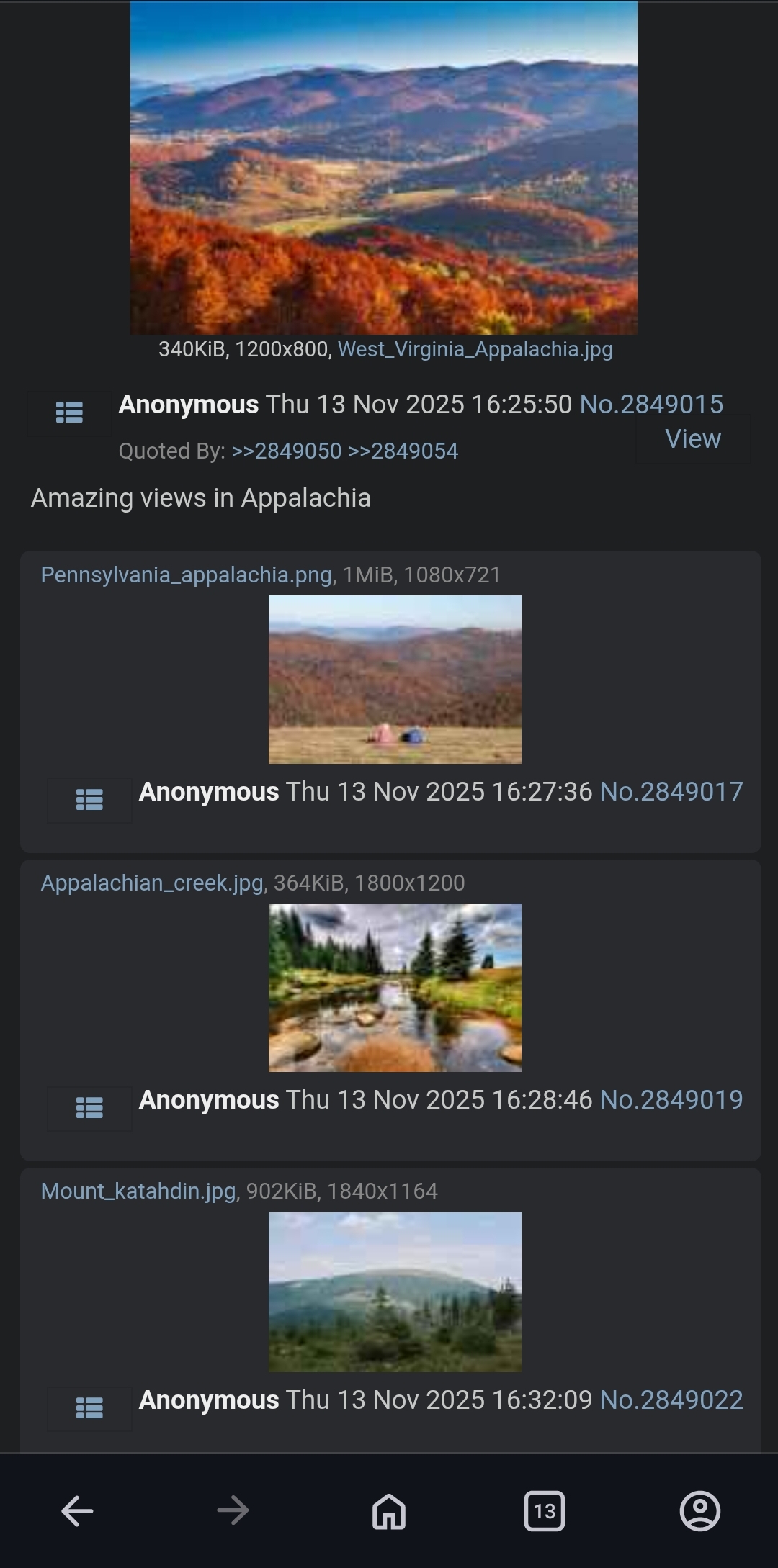Open post menu icon for No.2849019
778x1568 pixels.
(89, 1108)
